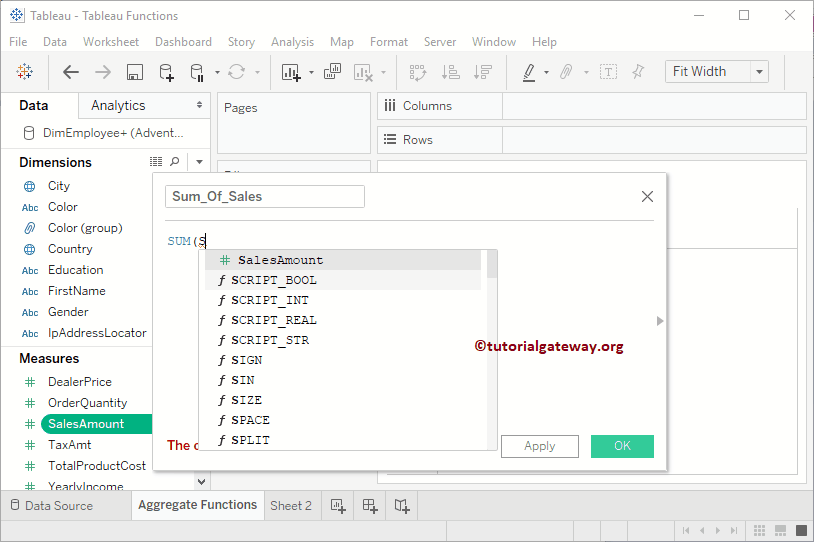Screen dimensions: 814x542
Task: Click the show filmstrip icon in status bar
Action: (x=780, y=531)
